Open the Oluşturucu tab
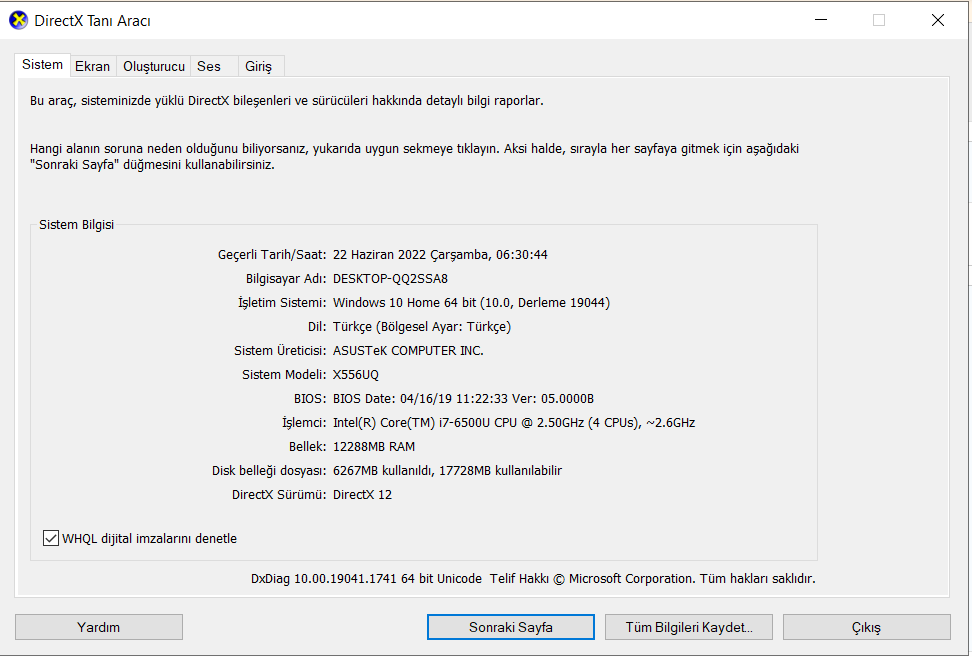 (154, 66)
